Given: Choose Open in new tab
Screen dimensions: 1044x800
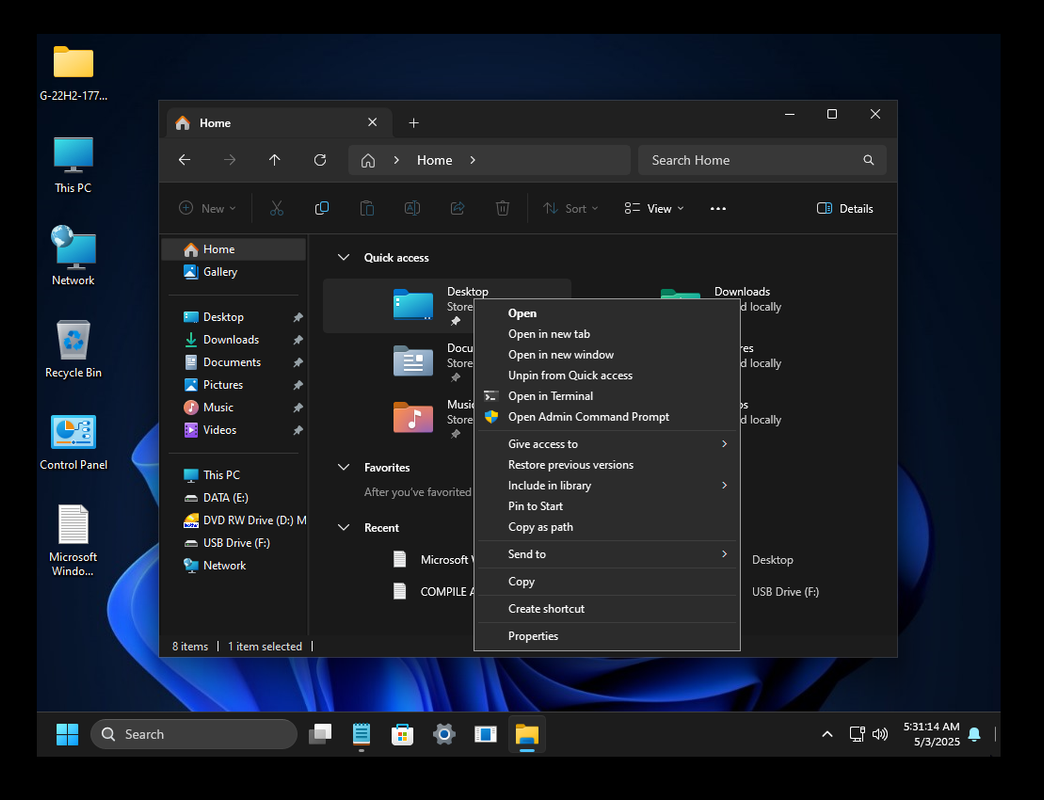Looking at the screenshot, I should coord(607,334).
